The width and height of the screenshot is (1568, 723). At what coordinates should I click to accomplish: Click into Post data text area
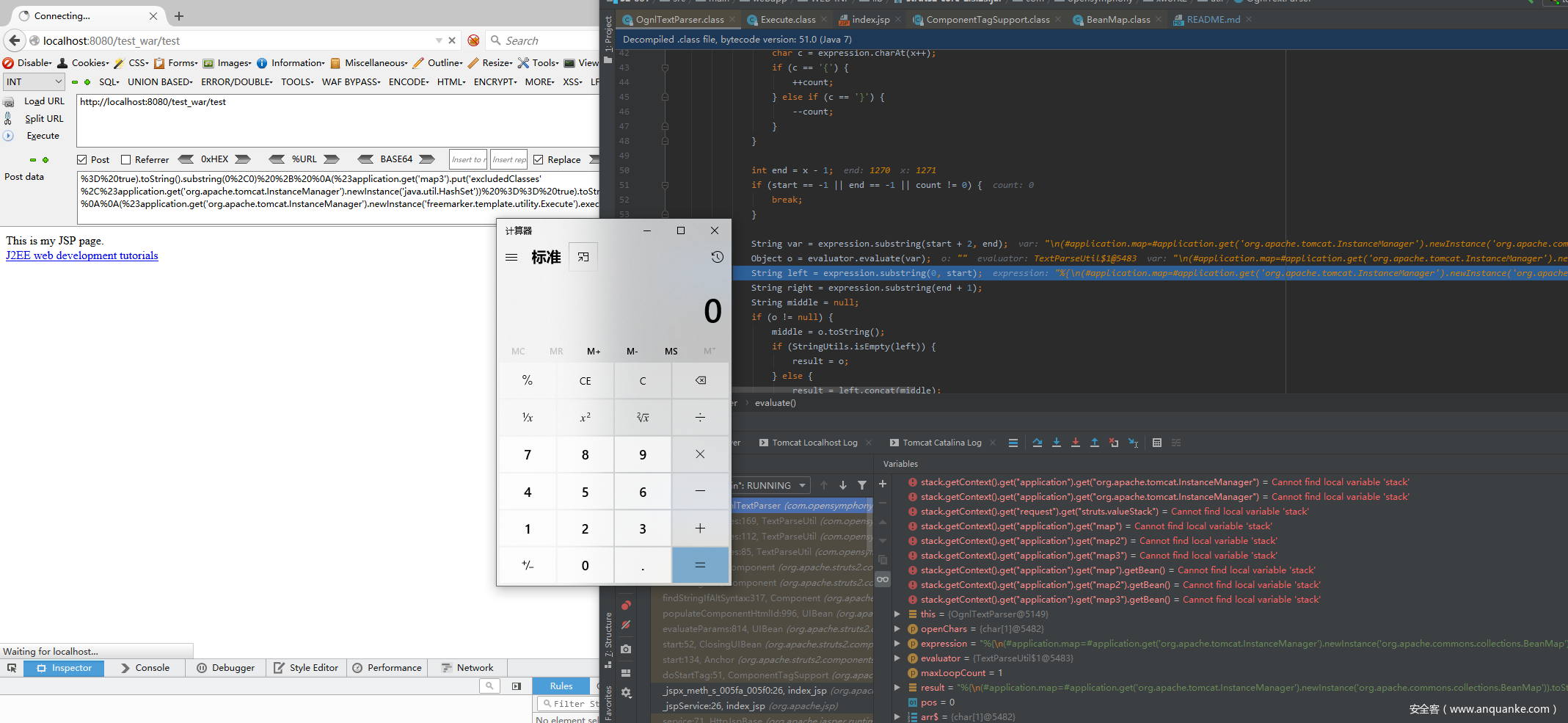(x=338, y=197)
